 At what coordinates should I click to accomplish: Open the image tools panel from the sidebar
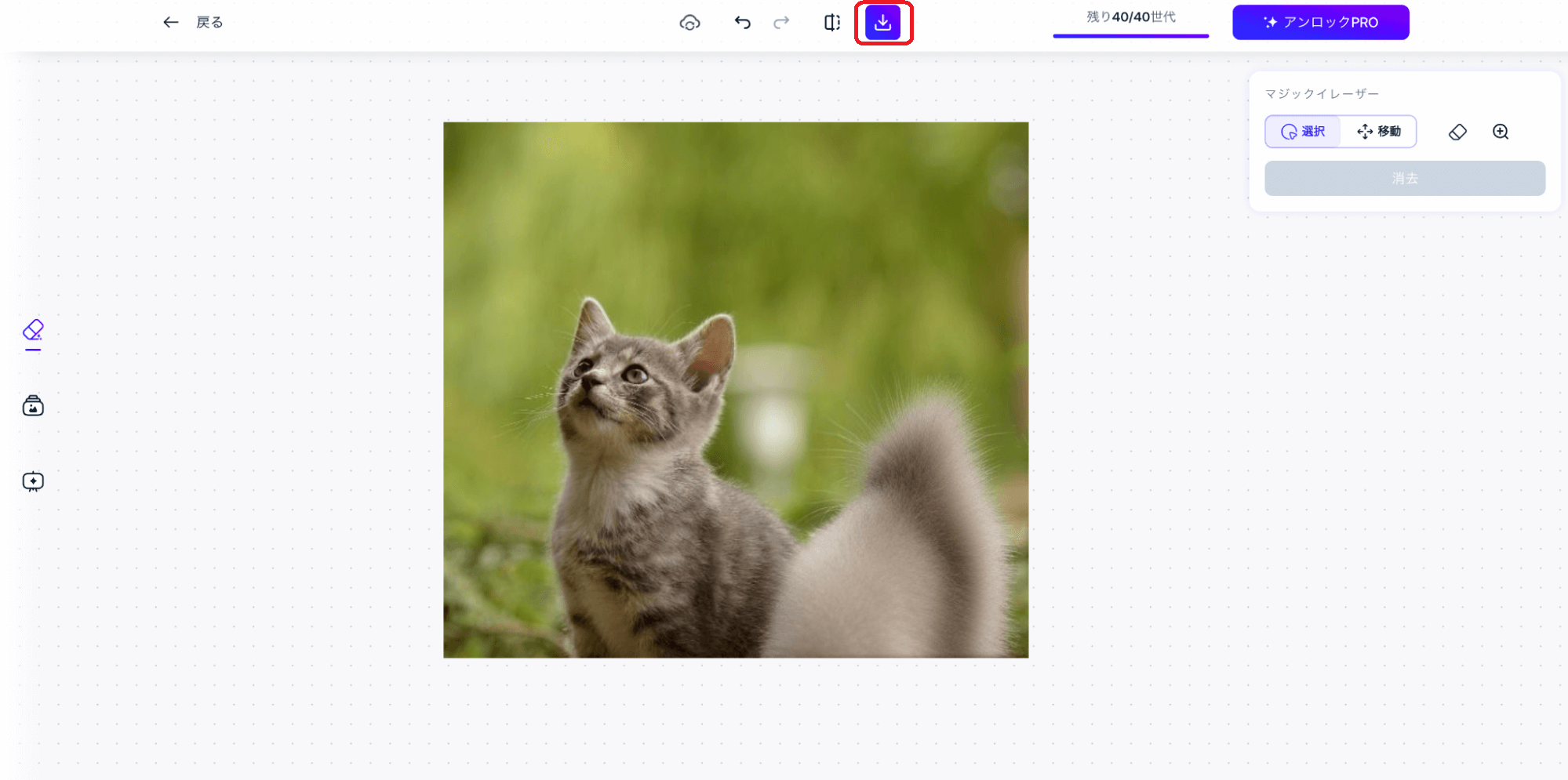pyautogui.click(x=32, y=405)
